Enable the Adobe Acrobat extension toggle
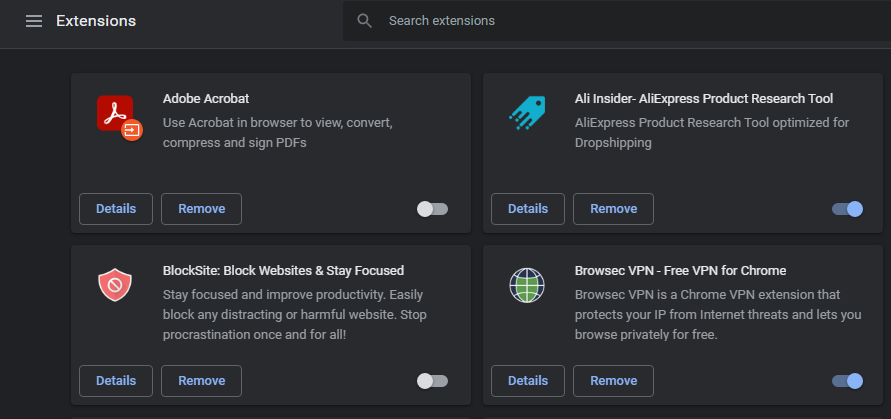The height and width of the screenshot is (419, 891). [433, 209]
